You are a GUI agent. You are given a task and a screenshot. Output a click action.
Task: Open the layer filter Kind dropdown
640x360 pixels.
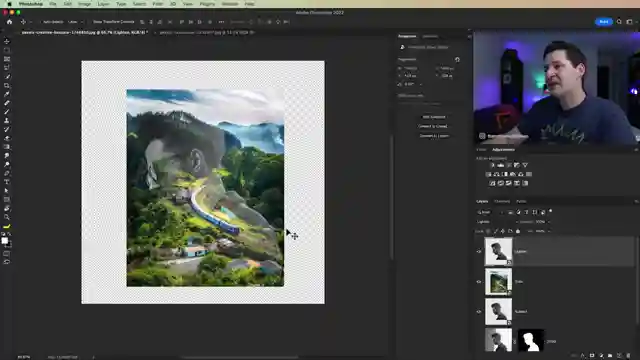[490, 212]
